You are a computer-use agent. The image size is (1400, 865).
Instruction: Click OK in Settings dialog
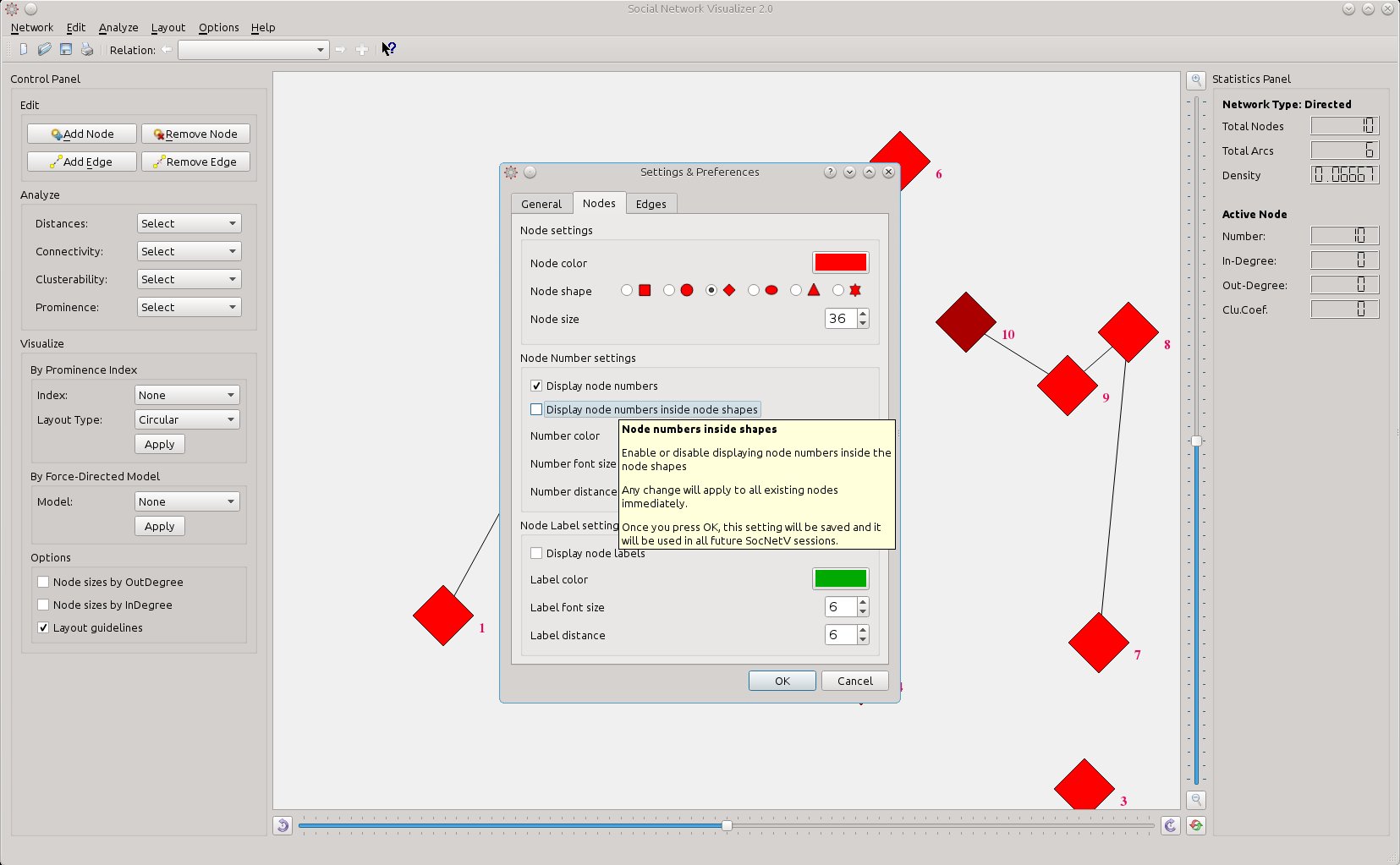click(x=782, y=681)
